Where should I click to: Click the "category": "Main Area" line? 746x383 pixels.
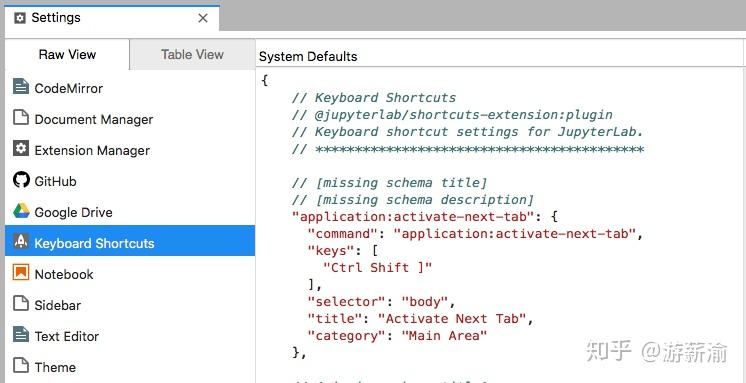tap(397, 336)
